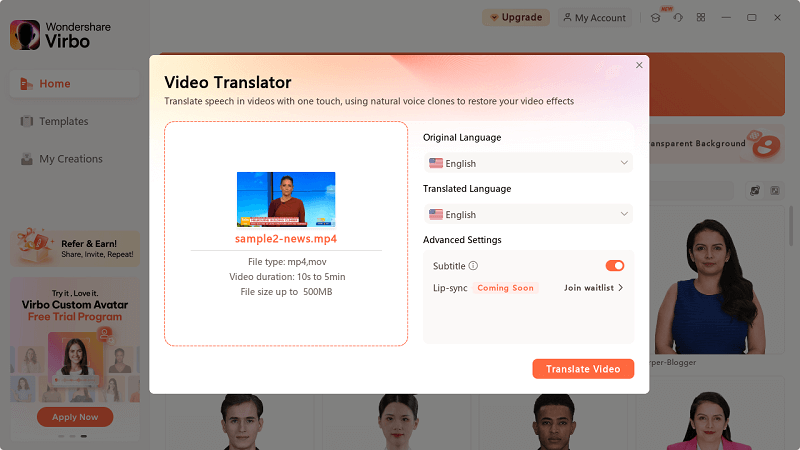Maximize the Virbo window
The height and width of the screenshot is (450, 800).
(752, 17)
